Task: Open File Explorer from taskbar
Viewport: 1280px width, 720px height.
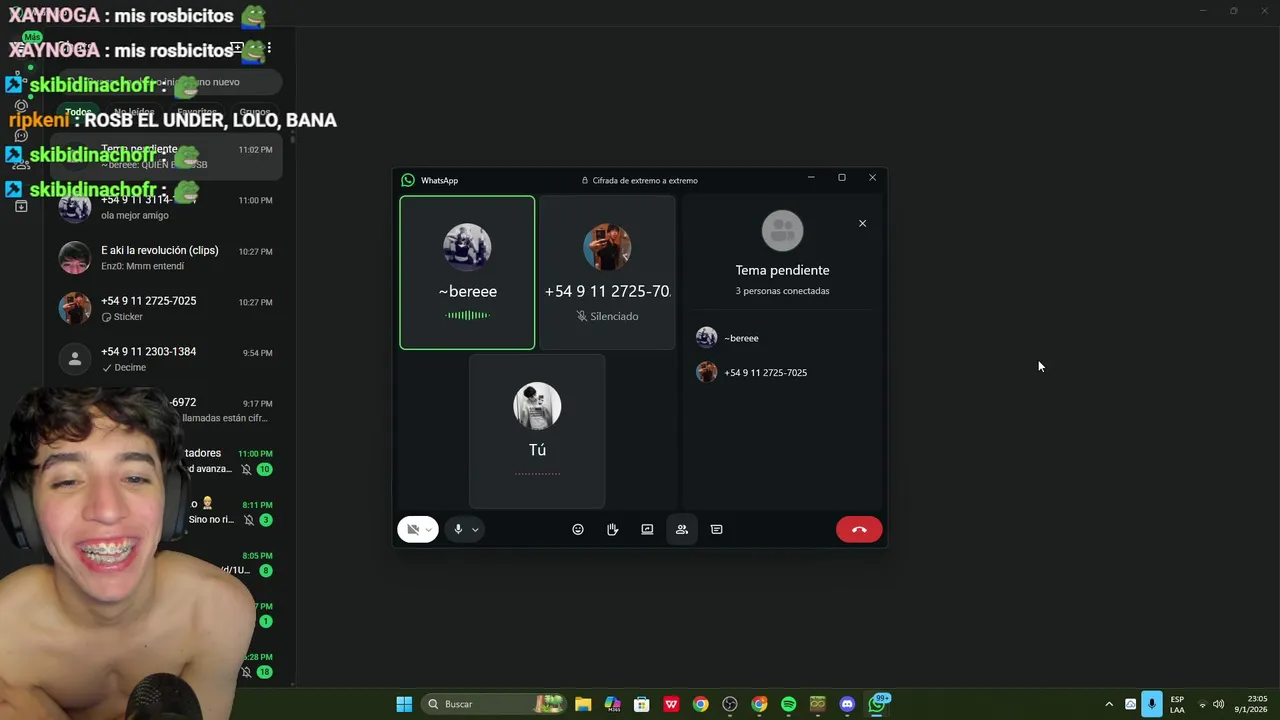Action: [x=583, y=704]
